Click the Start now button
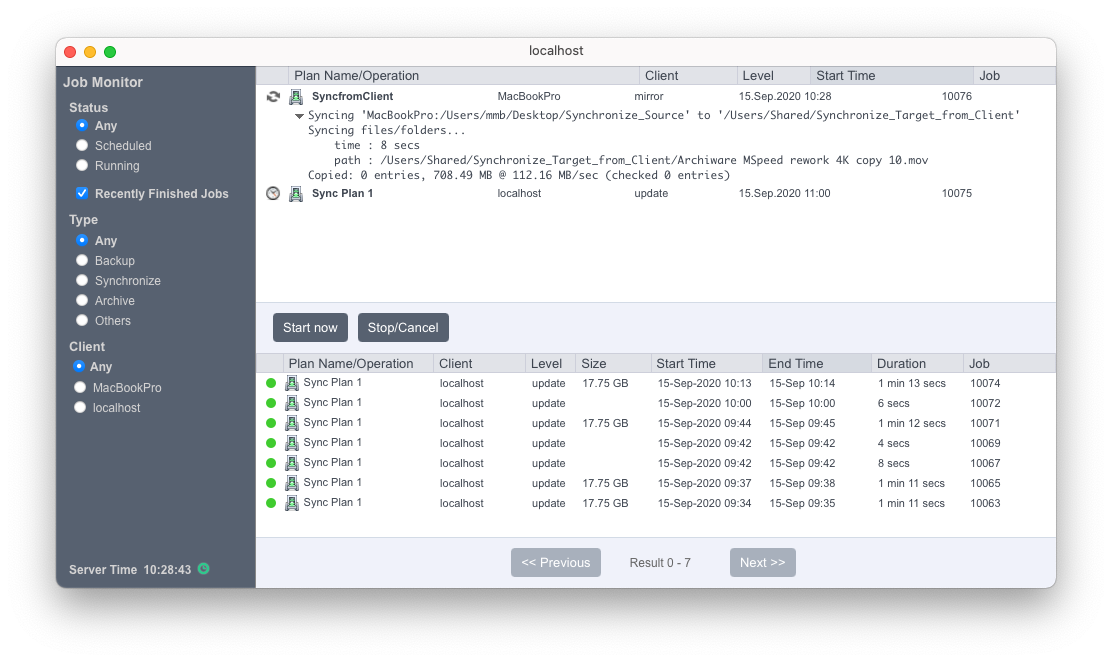Screen dimensions: 1112x662 [310, 328]
